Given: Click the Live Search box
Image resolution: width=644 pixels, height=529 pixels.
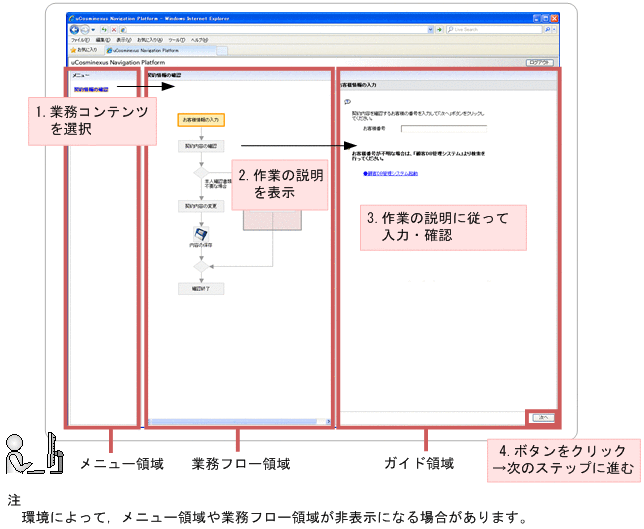Looking at the screenshot, I should (494, 30).
